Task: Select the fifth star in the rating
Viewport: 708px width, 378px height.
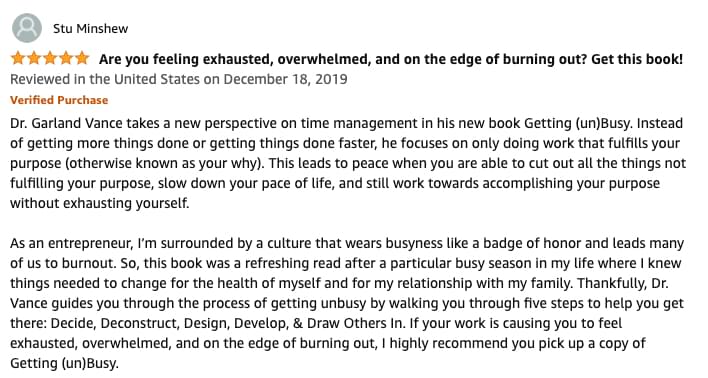Action: (82, 58)
